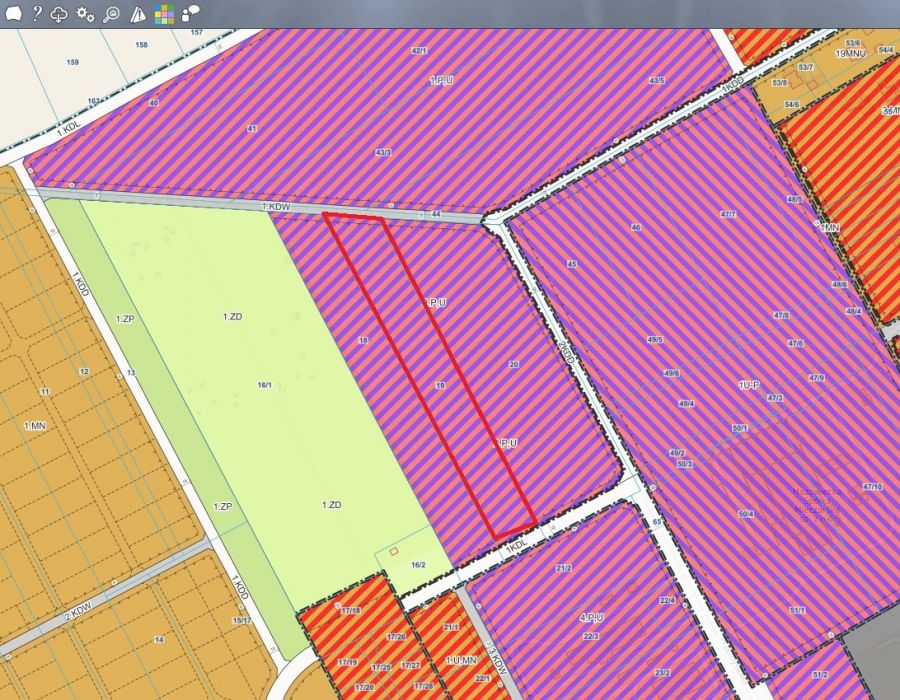Open the colored grid legend icon
Viewport: 900px width, 700px height.
pyautogui.click(x=163, y=14)
